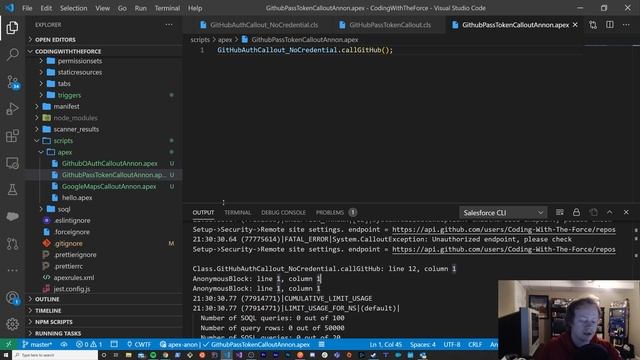Open Windows Start menu

coord(6,355)
